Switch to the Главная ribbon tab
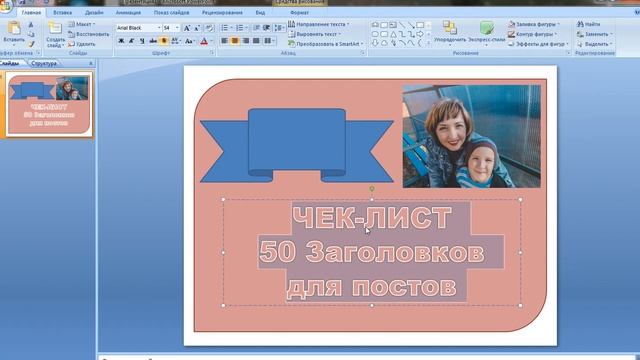Image resolution: width=640 pixels, height=360 pixels. (x=31, y=13)
